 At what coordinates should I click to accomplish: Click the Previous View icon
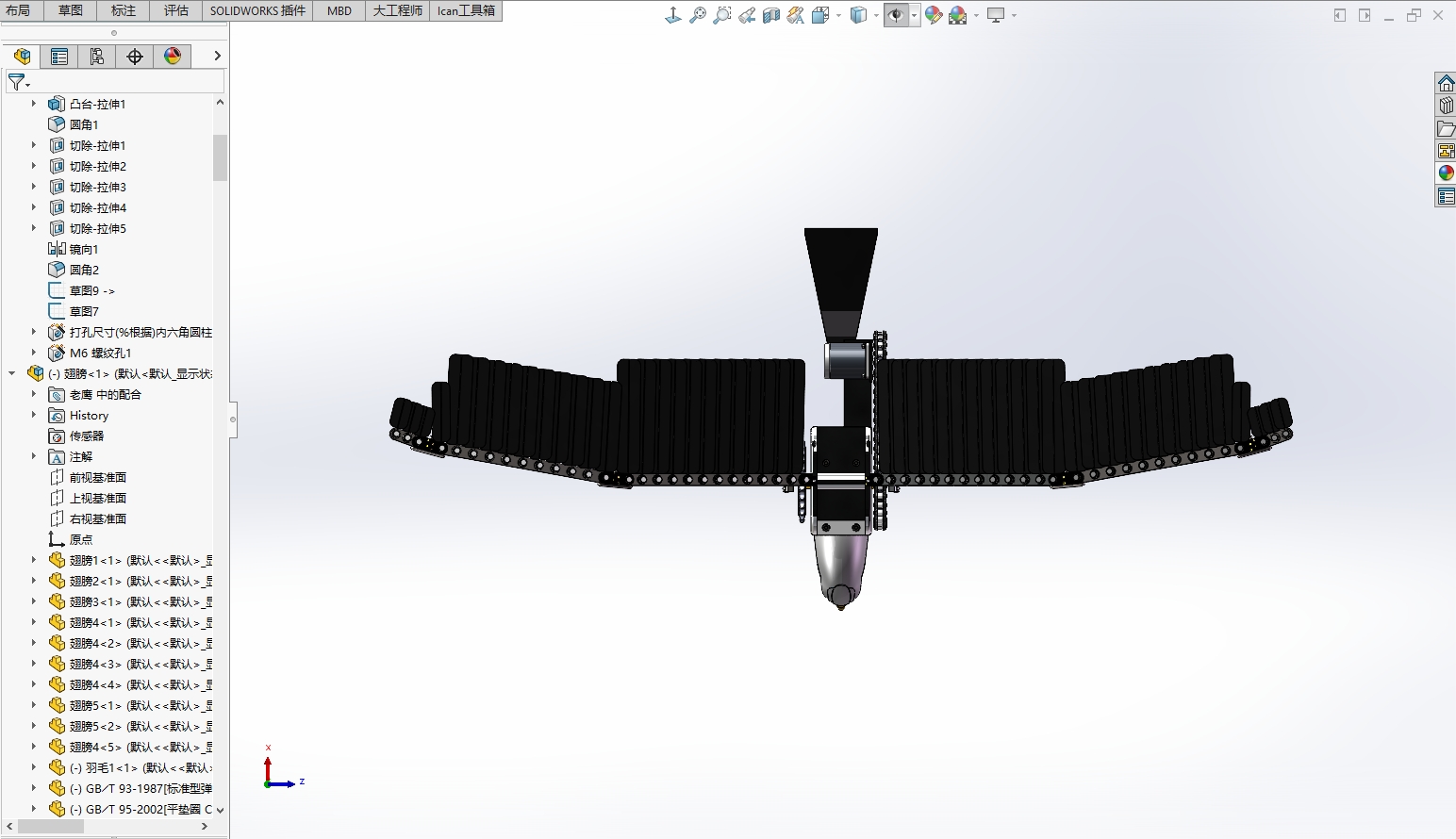pos(747,15)
